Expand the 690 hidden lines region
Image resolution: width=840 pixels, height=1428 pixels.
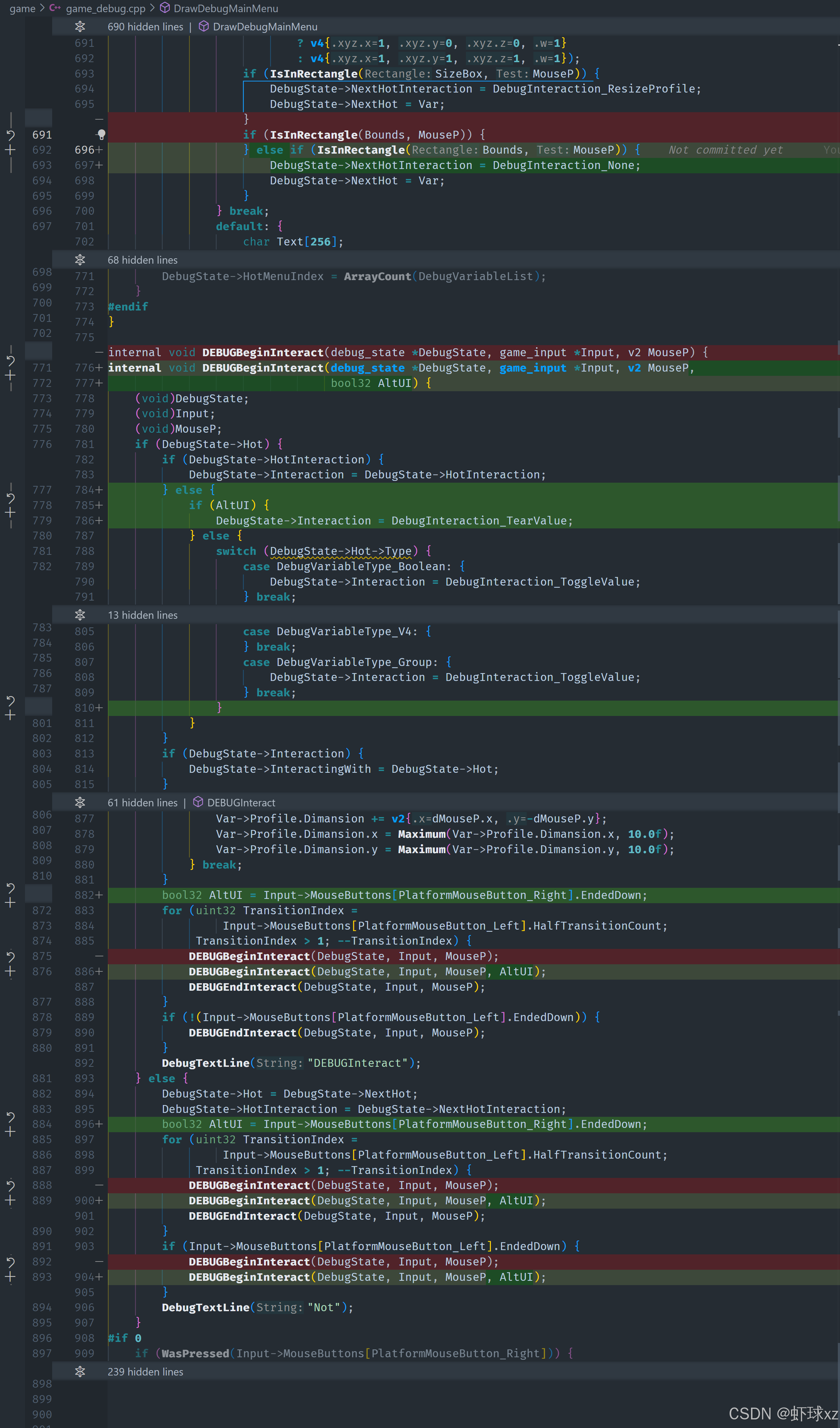pyautogui.click(x=80, y=27)
